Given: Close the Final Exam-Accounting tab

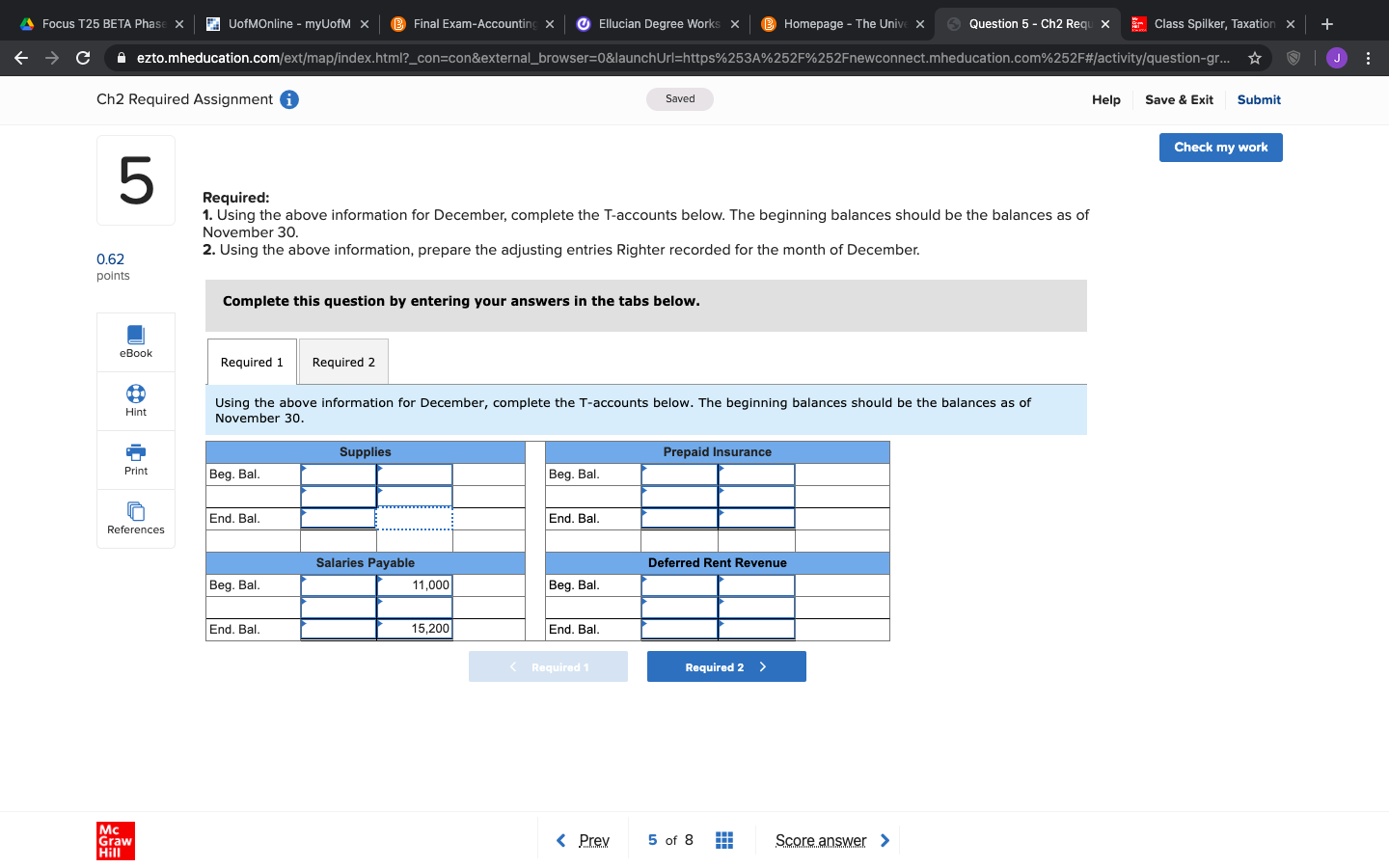Looking at the screenshot, I should pos(550,24).
